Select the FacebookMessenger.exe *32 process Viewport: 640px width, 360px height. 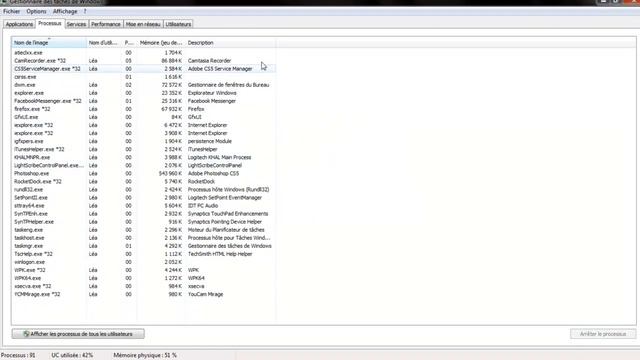click(x=144, y=101)
